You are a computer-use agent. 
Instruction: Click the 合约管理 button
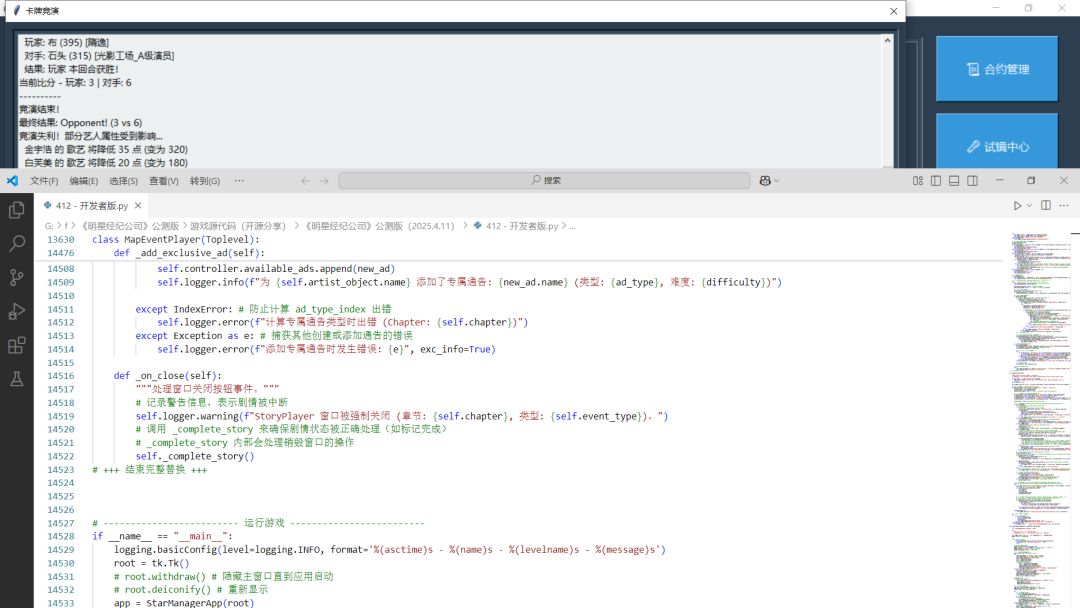[x=996, y=69]
